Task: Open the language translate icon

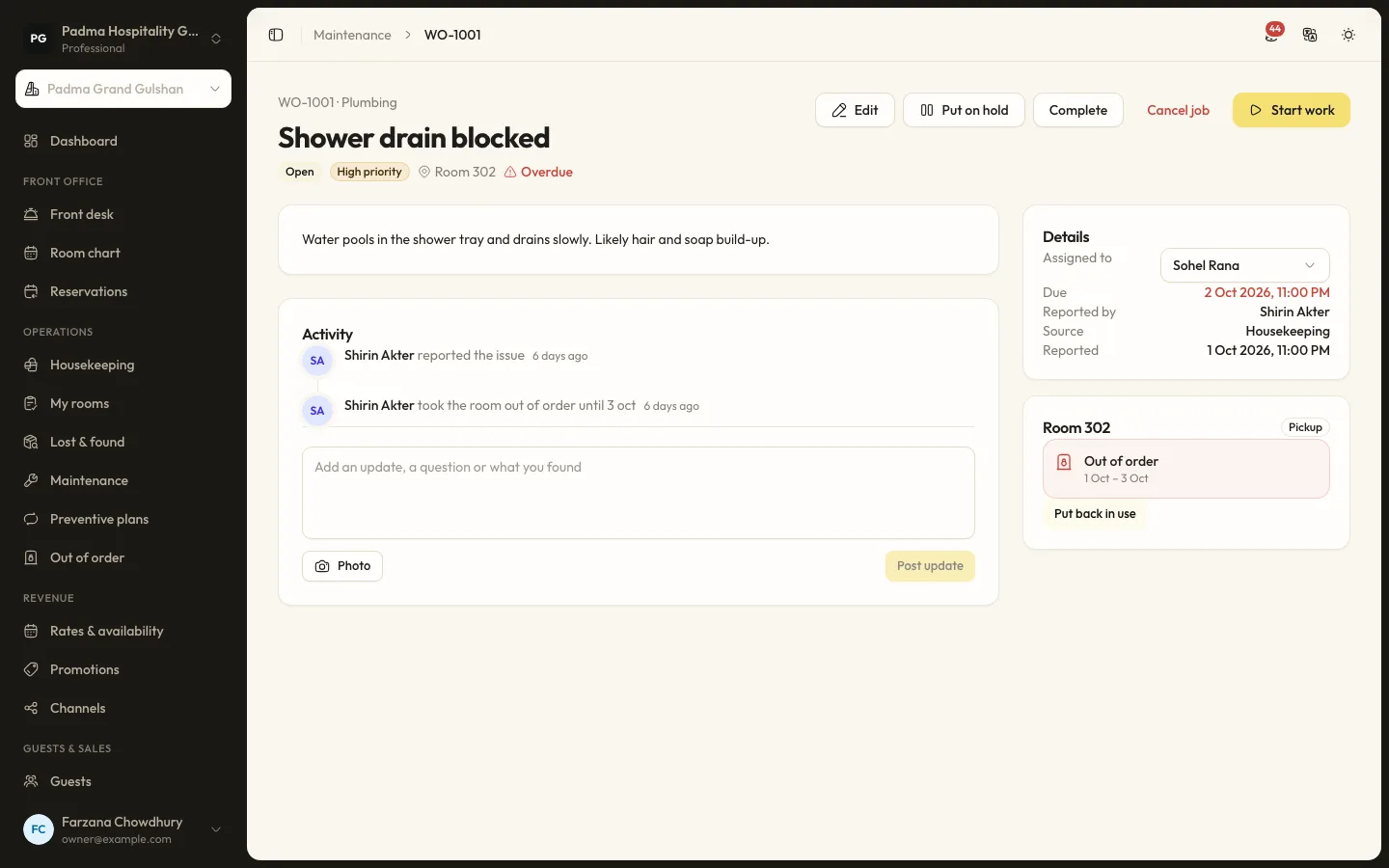Action: coord(1310,35)
